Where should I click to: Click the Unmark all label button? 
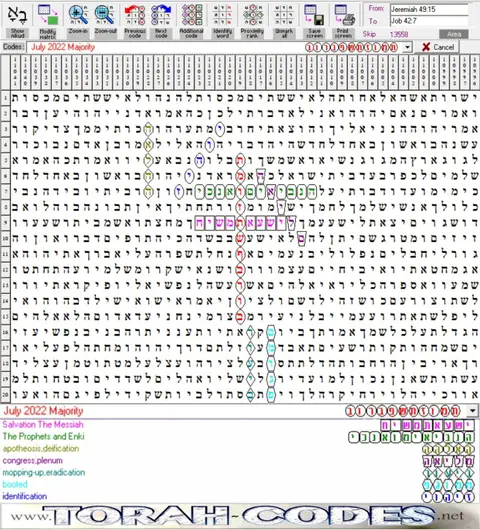pyautogui.click(x=284, y=33)
